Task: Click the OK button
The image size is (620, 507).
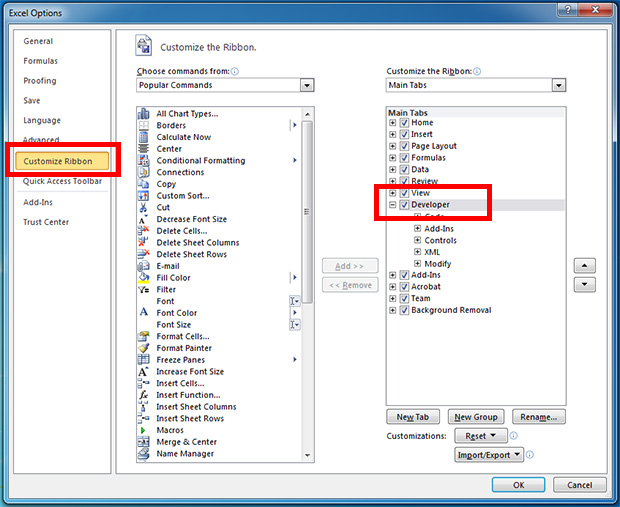Action: (518, 485)
